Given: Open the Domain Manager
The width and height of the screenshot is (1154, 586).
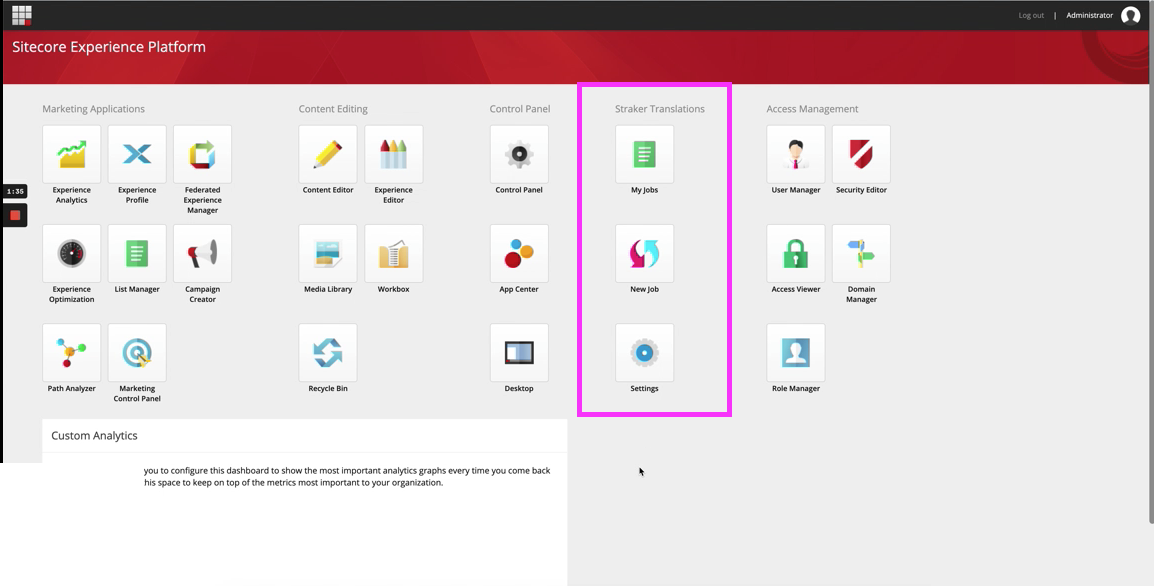Looking at the screenshot, I should coord(861,254).
